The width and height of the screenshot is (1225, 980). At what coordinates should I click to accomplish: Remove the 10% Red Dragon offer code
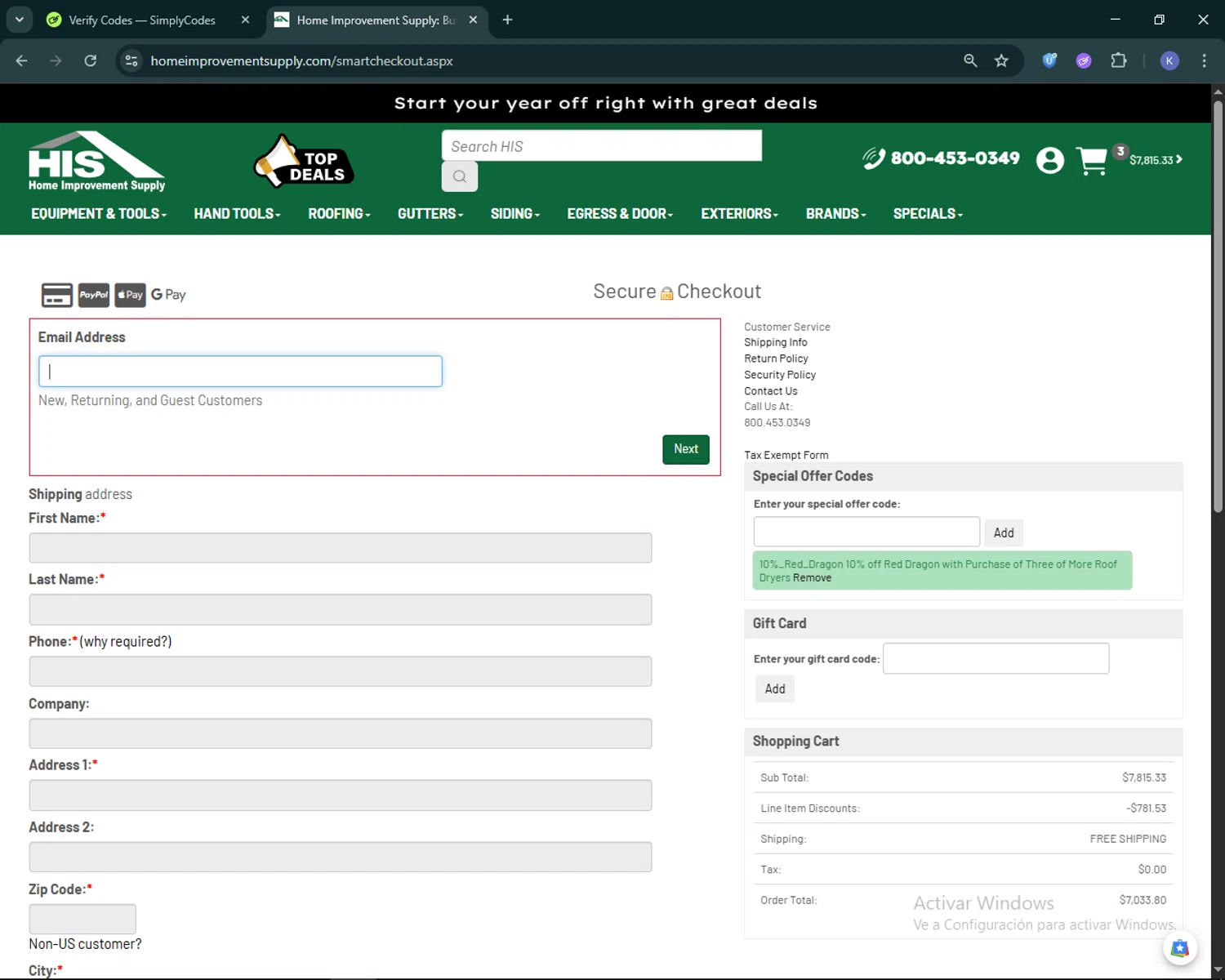pyautogui.click(x=812, y=578)
